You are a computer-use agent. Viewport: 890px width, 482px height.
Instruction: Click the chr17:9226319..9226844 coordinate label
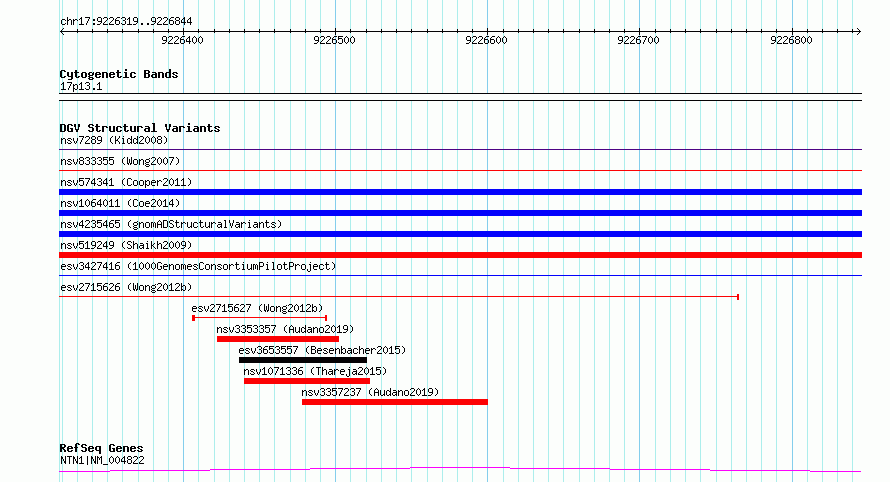(x=126, y=22)
